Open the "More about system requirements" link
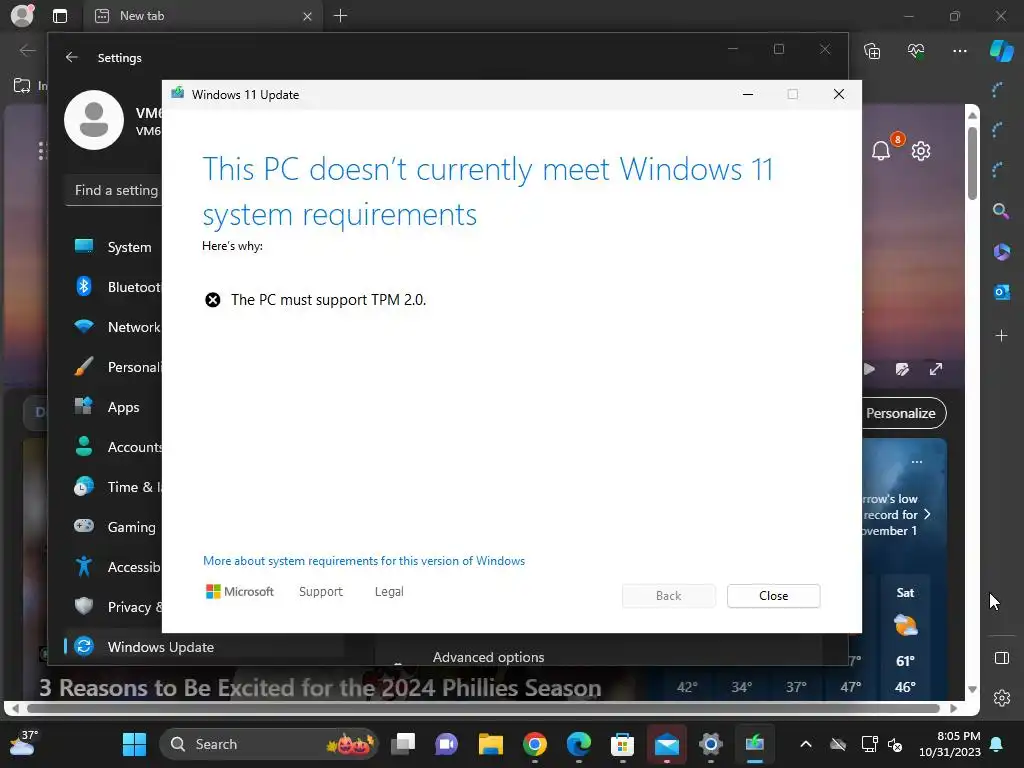The image size is (1024, 768). coord(364,561)
